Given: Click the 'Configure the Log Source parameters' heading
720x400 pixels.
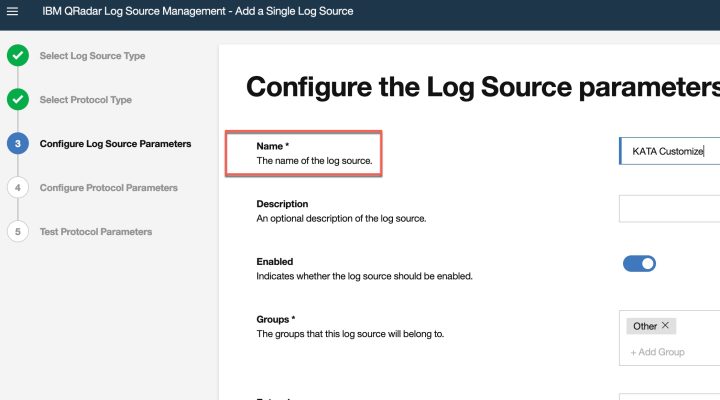Looking at the screenshot, I should pos(483,87).
